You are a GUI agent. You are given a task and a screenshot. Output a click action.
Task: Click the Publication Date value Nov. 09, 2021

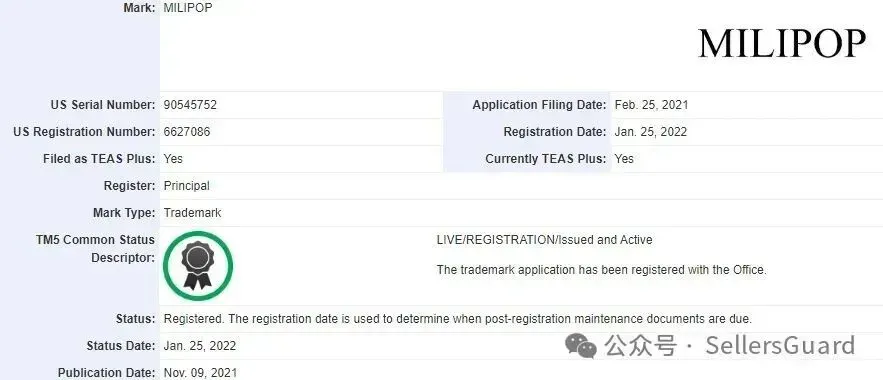(200, 373)
